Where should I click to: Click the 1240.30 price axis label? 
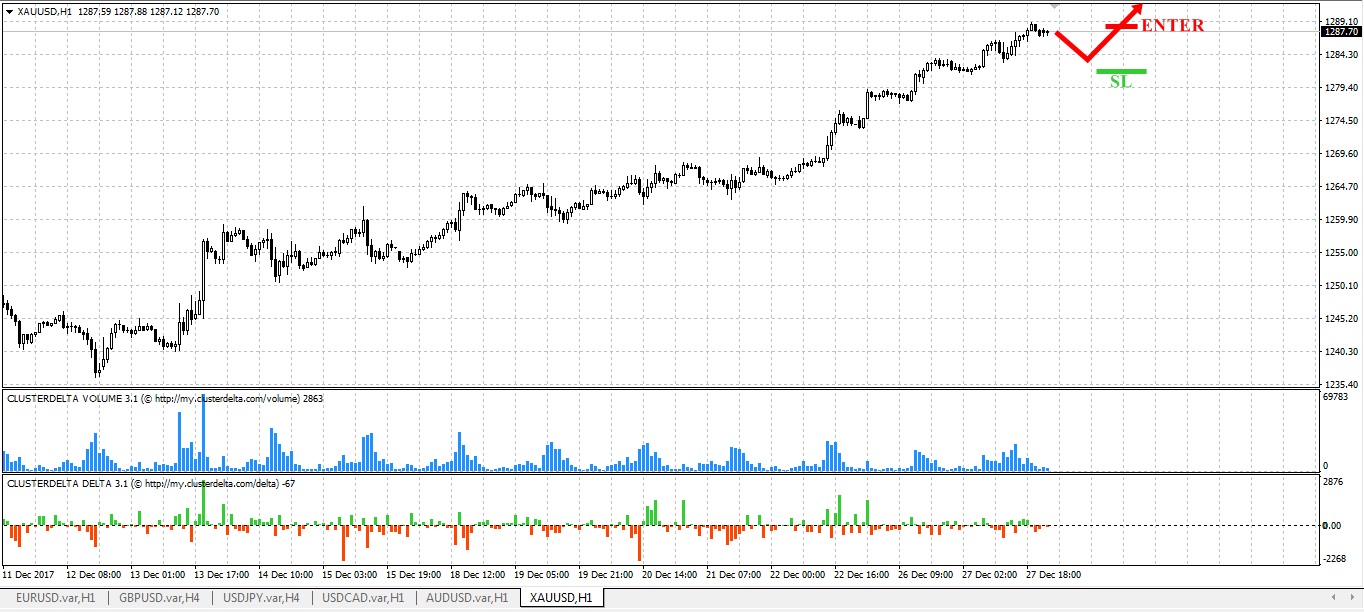pos(1340,352)
